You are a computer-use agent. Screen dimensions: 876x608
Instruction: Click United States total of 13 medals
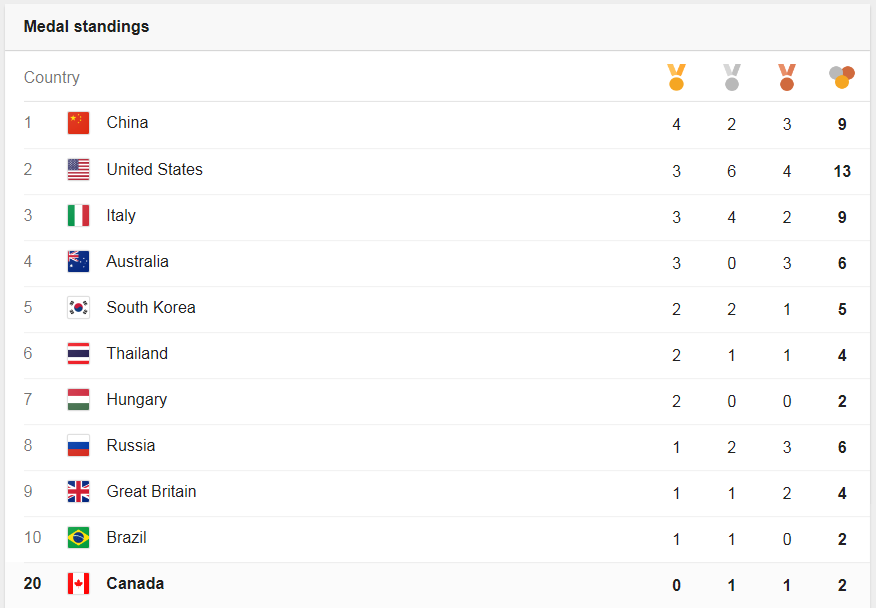(842, 171)
